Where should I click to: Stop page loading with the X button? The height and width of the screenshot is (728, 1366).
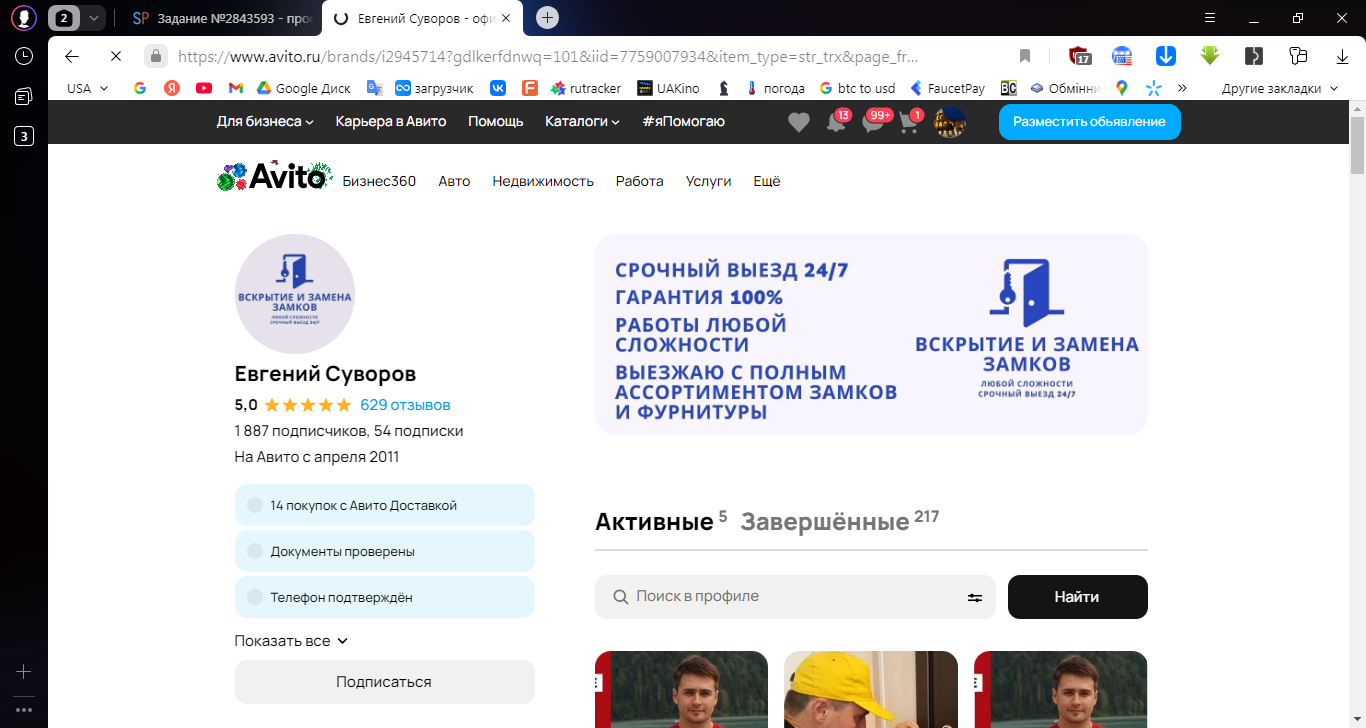[115, 56]
